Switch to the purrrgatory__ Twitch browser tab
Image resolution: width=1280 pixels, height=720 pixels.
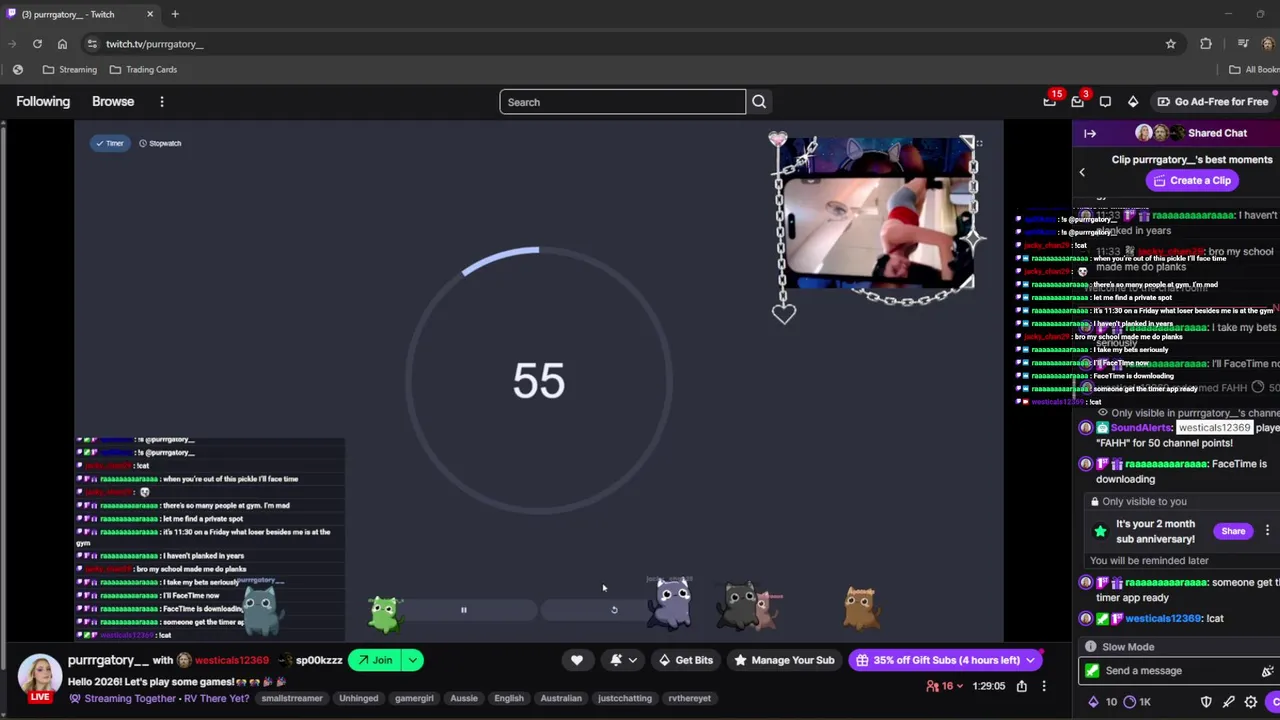(82, 14)
